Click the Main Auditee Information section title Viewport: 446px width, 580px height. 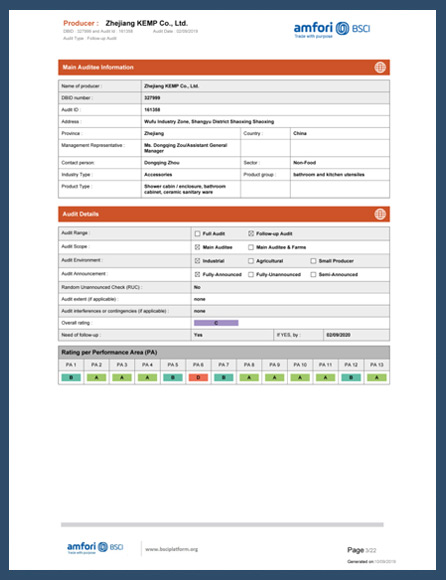[98, 67]
